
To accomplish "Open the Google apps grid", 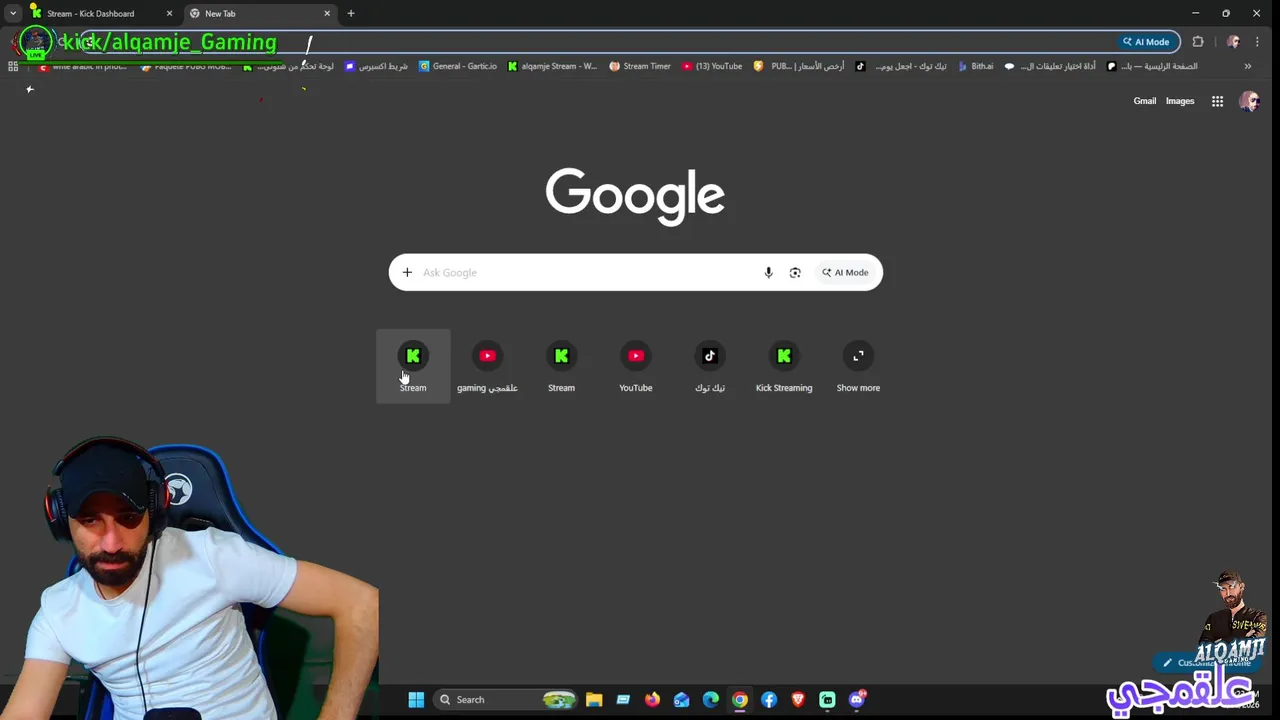I will coord(1217,101).
